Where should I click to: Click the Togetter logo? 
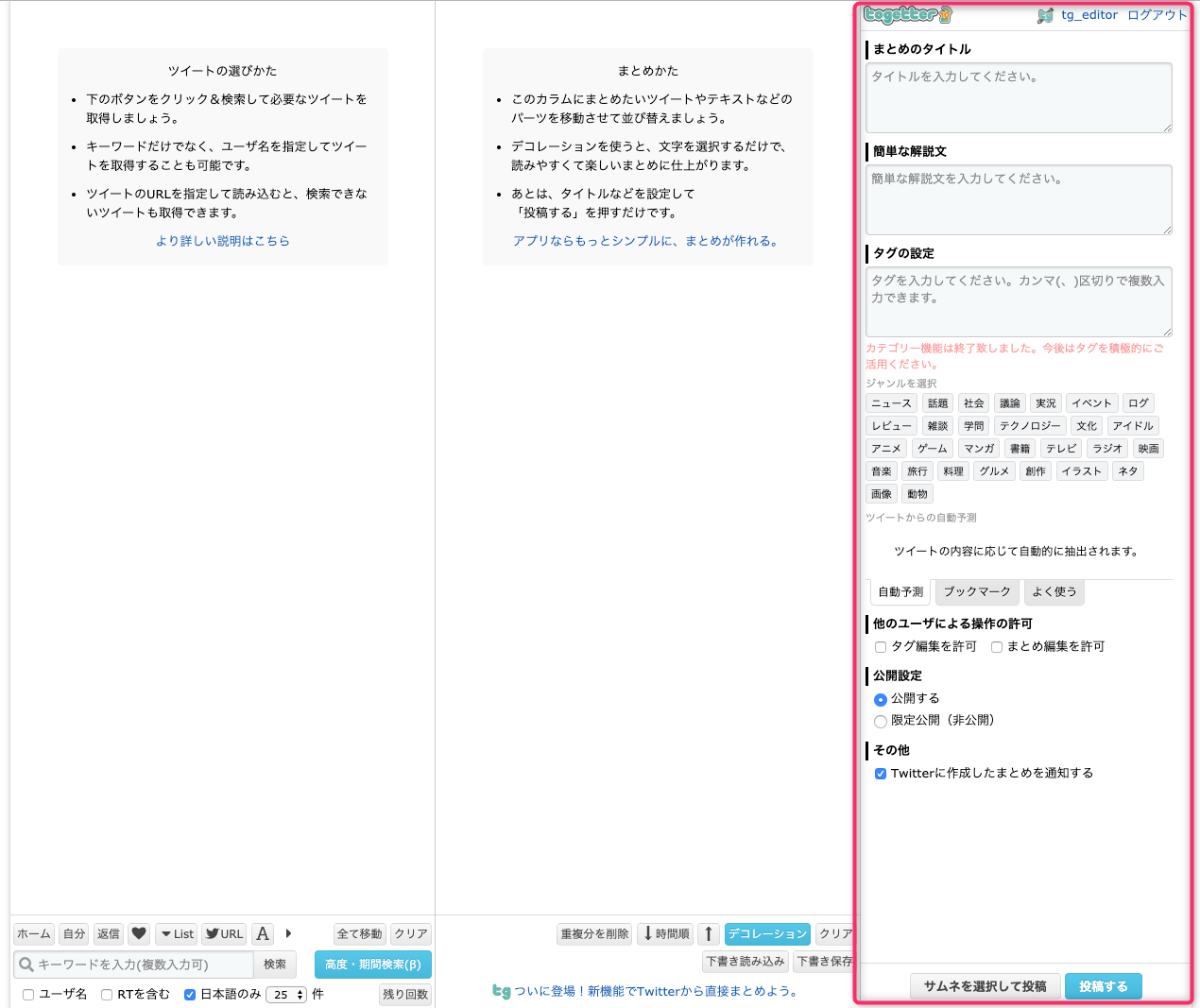pos(907,14)
